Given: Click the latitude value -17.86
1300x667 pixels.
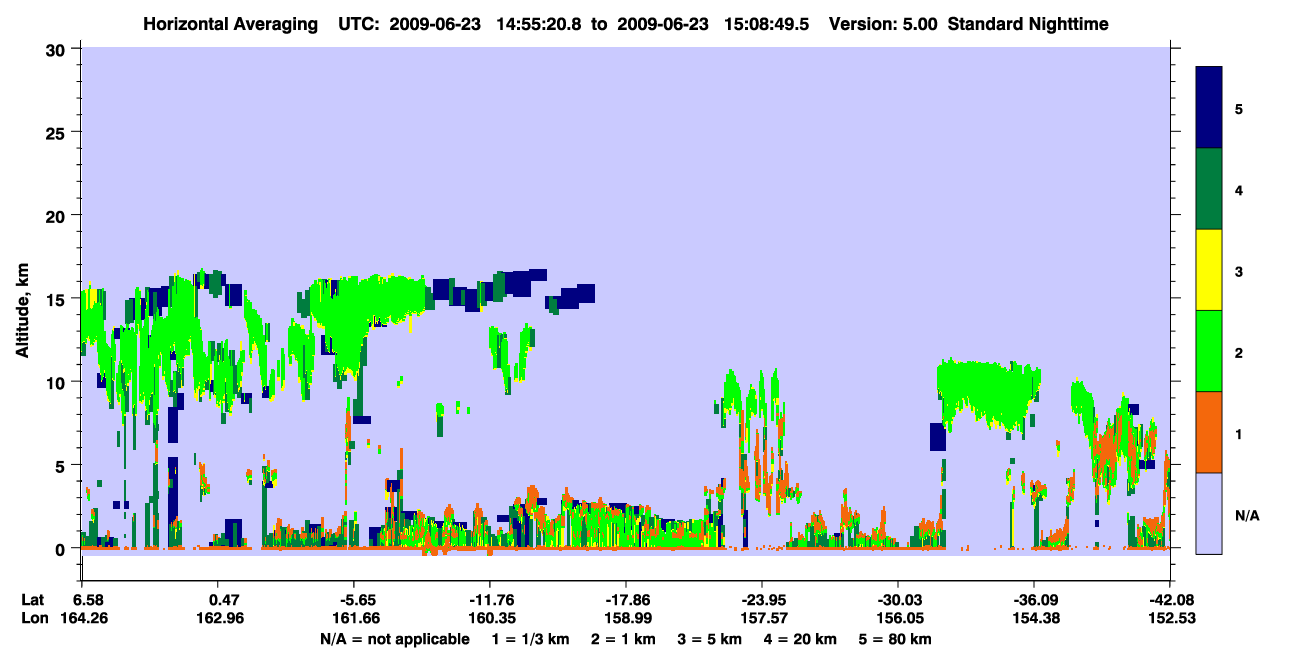Looking at the screenshot, I should 626,599.
